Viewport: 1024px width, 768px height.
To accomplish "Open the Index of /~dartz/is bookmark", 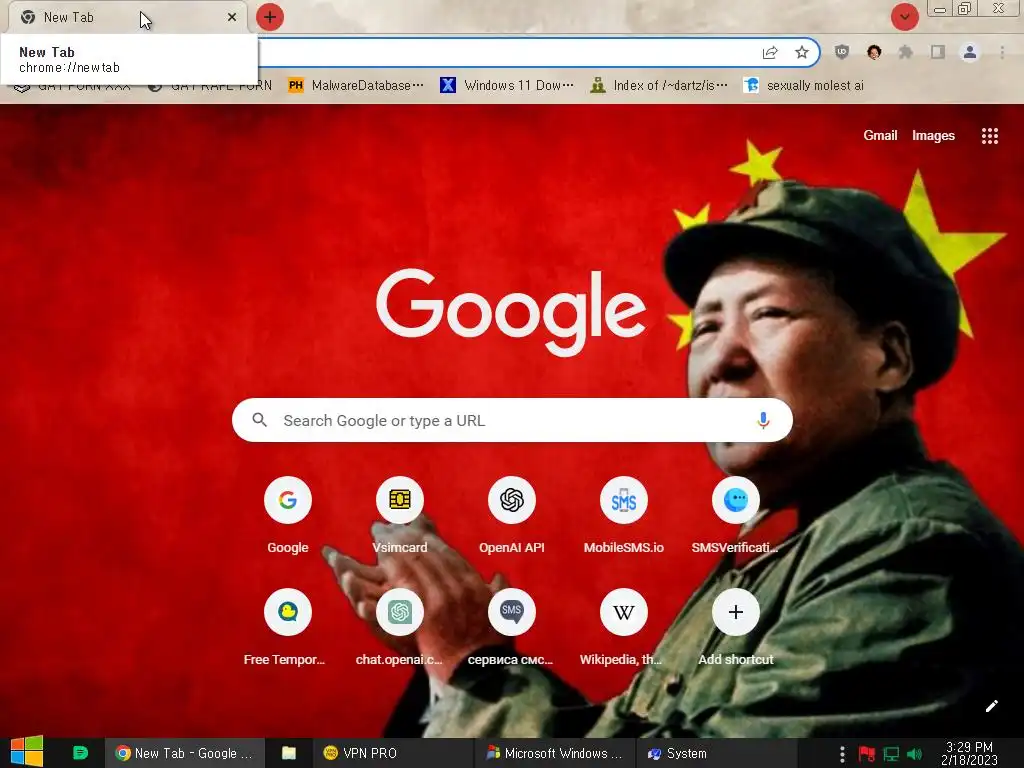I will pos(659,86).
